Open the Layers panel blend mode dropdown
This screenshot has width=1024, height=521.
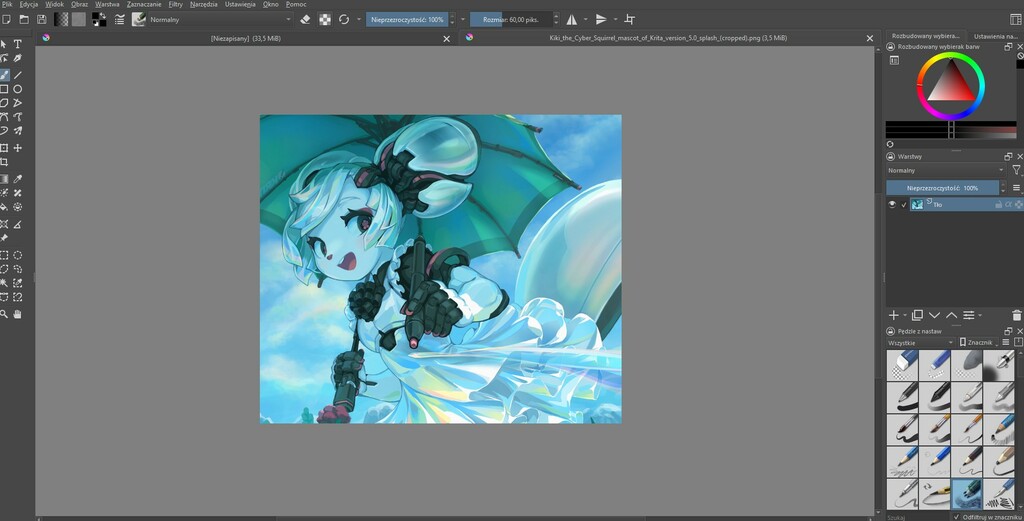coord(945,170)
